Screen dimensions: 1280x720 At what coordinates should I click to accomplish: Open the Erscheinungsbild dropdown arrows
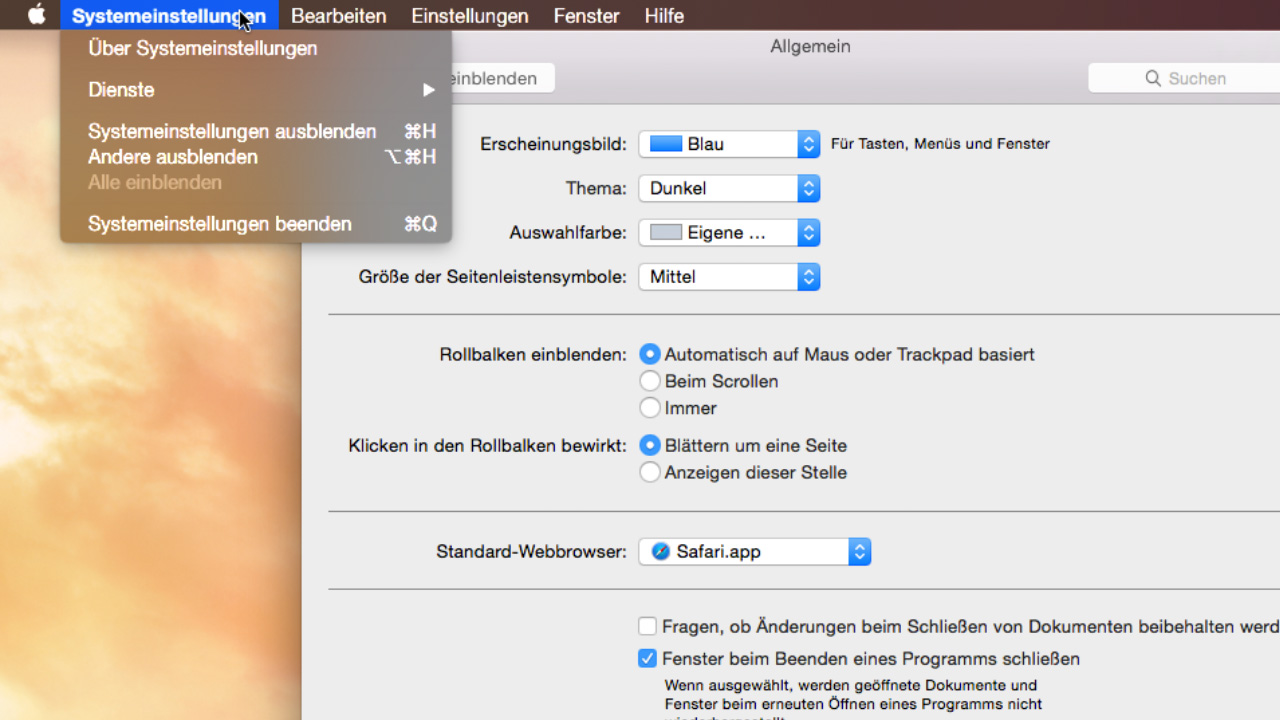pyautogui.click(x=809, y=144)
